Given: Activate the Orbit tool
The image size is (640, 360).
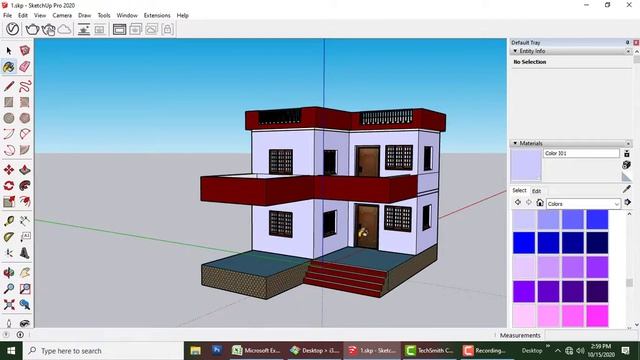Looking at the screenshot, I should (x=9, y=272).
